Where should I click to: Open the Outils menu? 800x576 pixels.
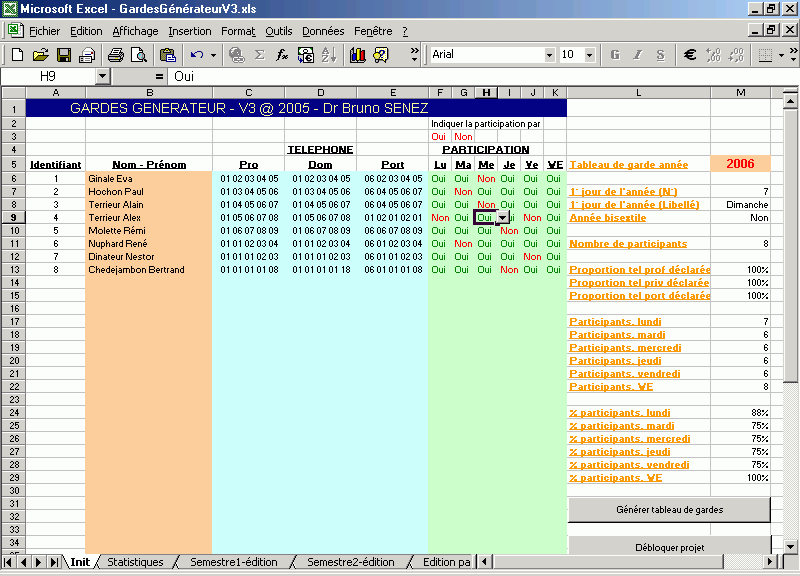click(x=279, y=31)
